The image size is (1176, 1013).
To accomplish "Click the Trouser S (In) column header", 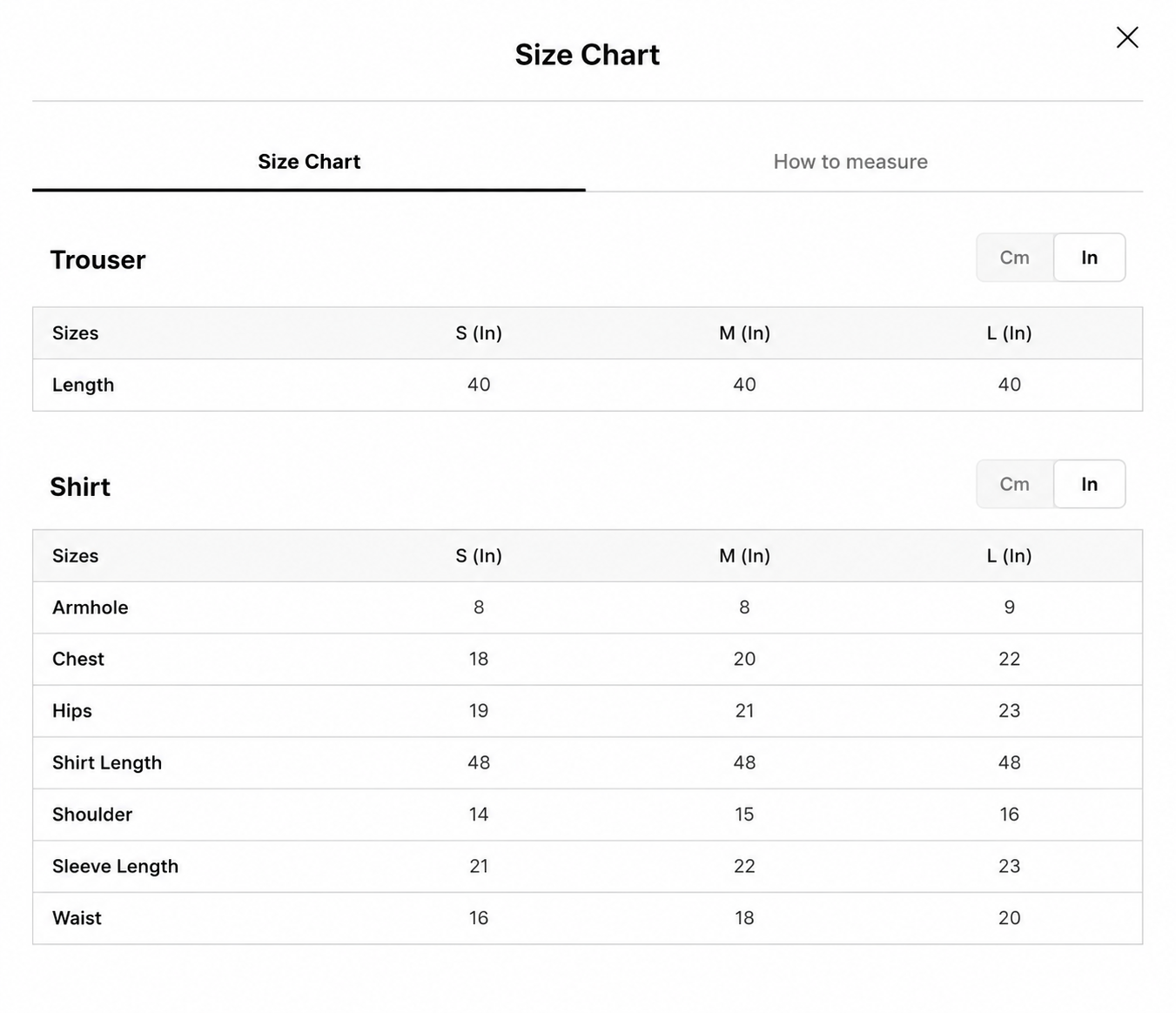I will [x=479, y=333].
